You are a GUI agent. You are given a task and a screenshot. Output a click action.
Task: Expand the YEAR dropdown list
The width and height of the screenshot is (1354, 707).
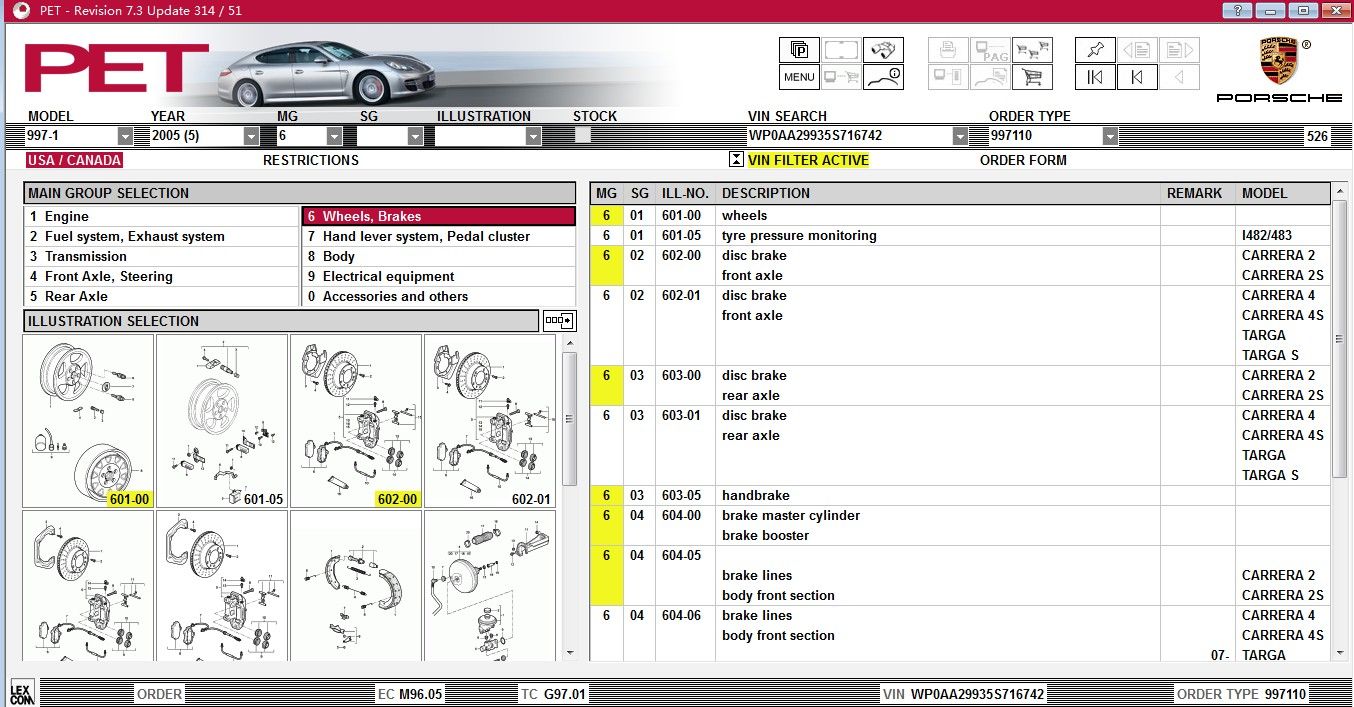pos(251,136)
